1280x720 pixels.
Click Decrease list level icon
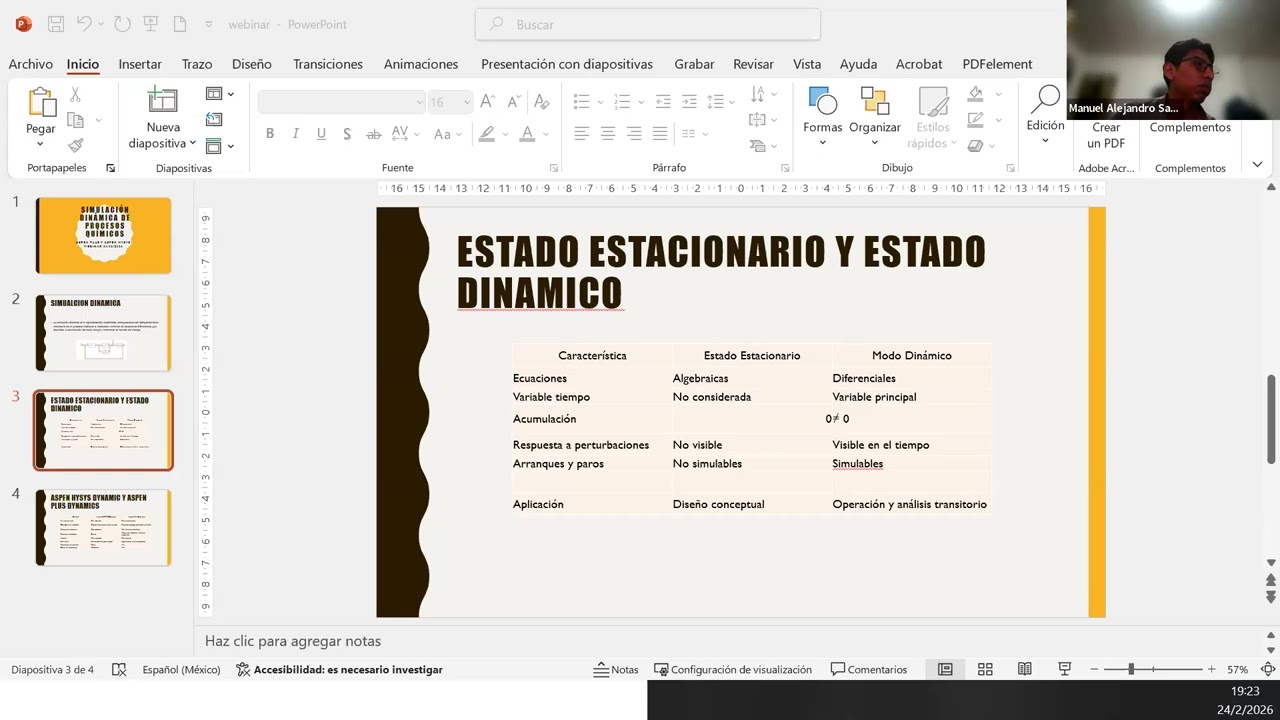(662, 101)
